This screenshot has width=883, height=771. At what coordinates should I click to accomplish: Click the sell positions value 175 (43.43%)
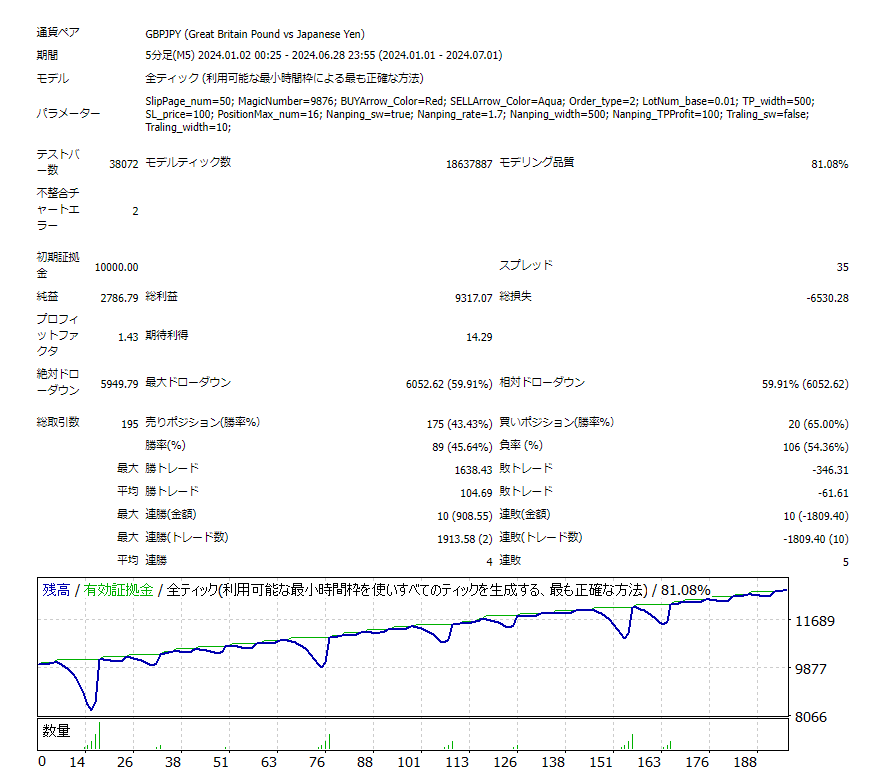coord(459,424)
